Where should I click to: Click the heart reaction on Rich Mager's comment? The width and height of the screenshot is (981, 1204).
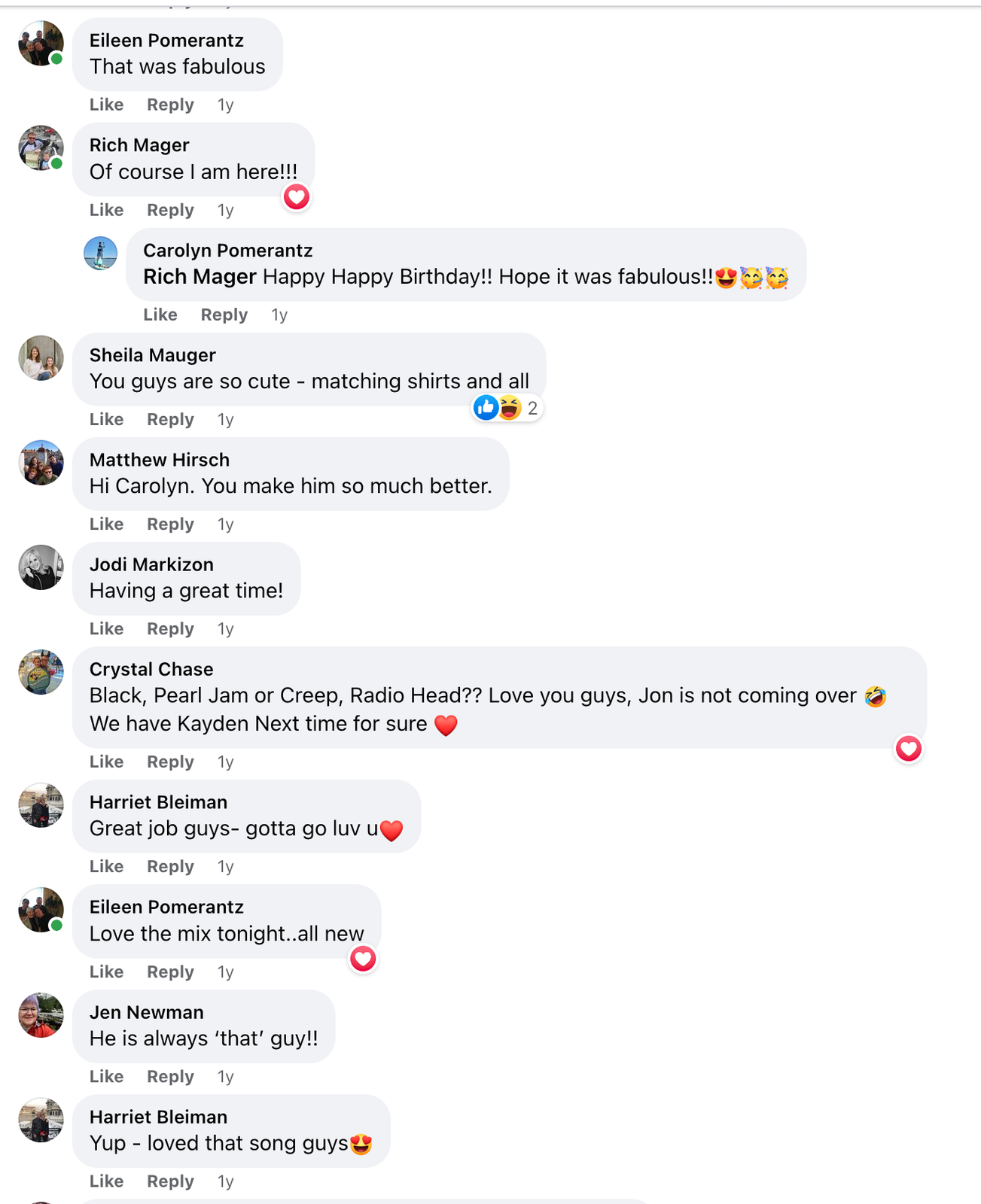tap(297, 197)
